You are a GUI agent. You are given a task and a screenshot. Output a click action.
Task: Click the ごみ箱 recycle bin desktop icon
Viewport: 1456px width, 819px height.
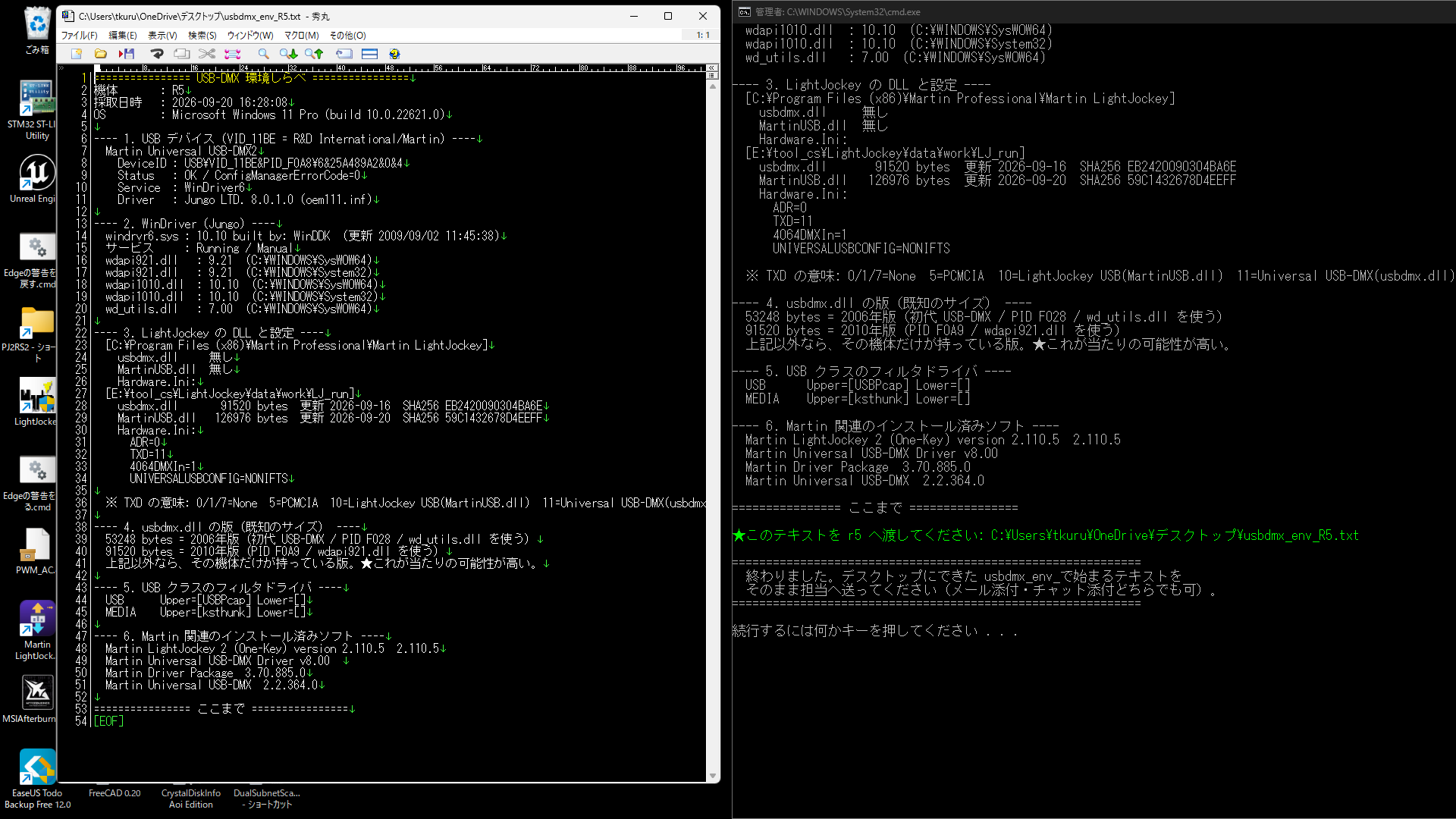37,30
